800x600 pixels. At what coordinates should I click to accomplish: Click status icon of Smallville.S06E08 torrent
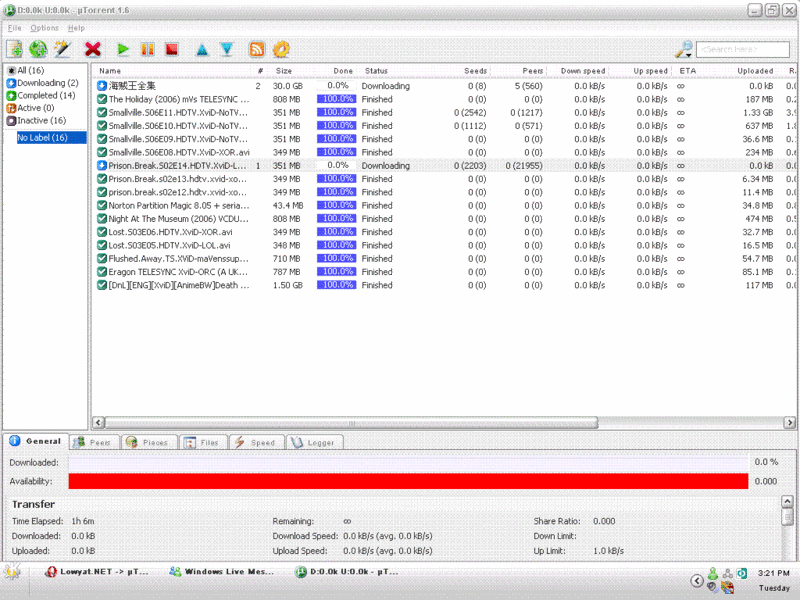pyautogui.click(x=102, y=153)
